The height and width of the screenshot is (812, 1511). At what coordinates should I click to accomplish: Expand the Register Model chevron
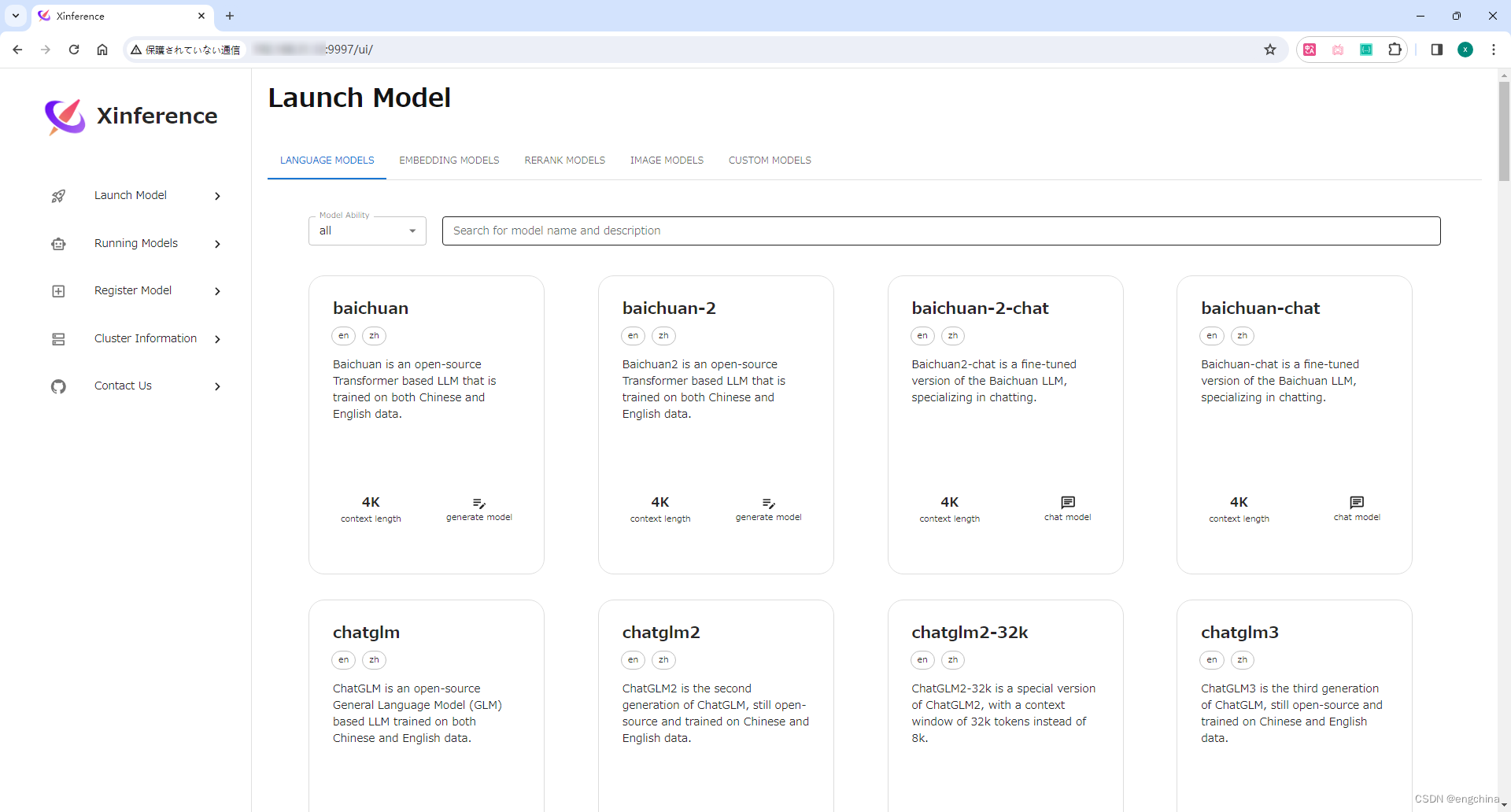click(x=218, y=291)
